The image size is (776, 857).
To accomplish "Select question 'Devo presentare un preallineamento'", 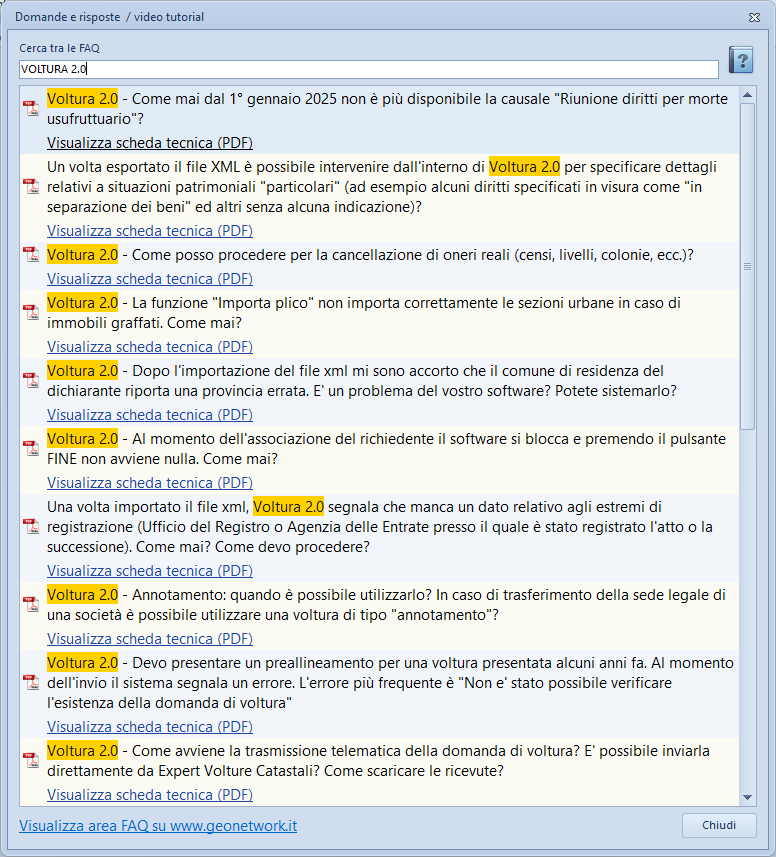I will (390, 683).
